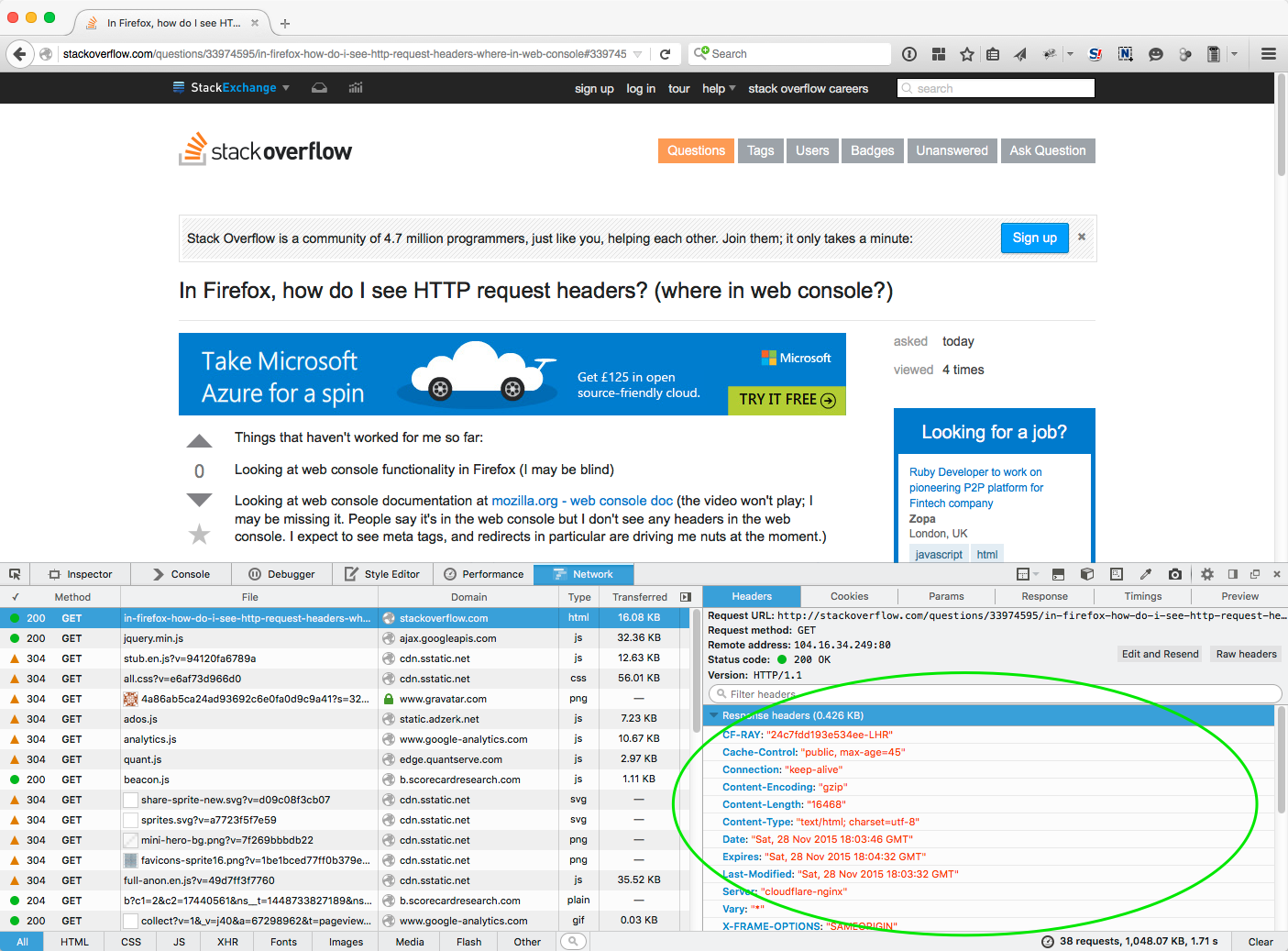This screenshot has height=951, width=1288.
Task: Start performance analysis stopwatch in status bar
Action: (x=1047, y=942)
